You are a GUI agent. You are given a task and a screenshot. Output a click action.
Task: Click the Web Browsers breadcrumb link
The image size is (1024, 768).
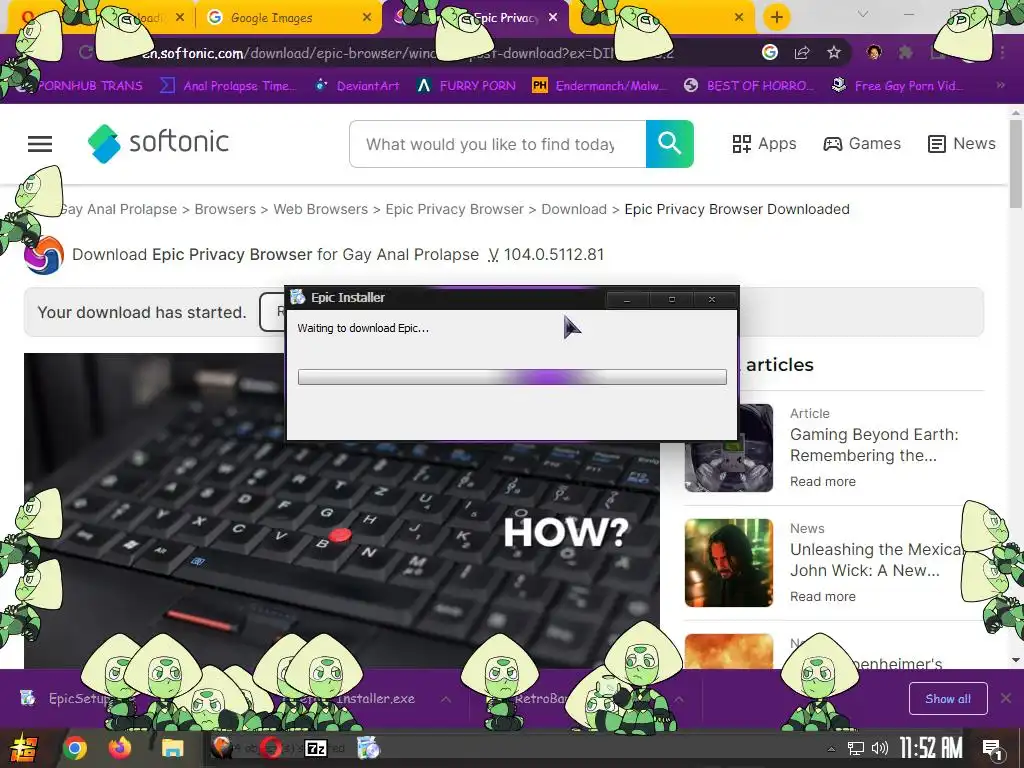click(321, 209)
